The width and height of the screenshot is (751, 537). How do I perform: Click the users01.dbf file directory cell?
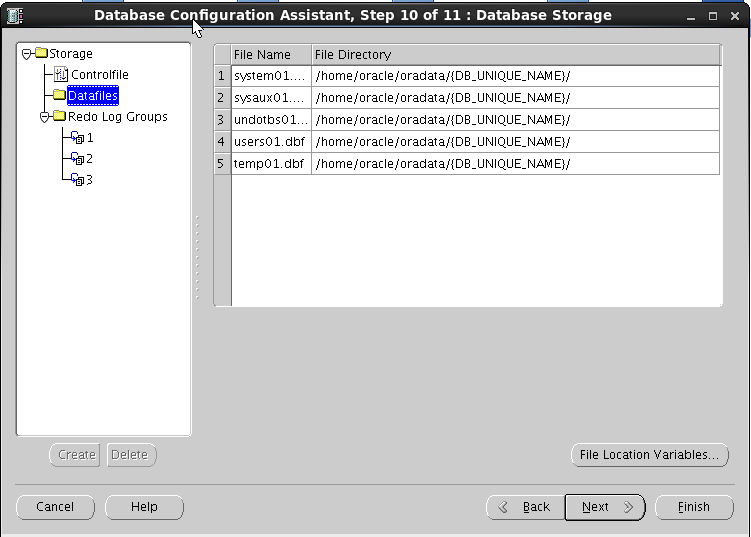516,142
